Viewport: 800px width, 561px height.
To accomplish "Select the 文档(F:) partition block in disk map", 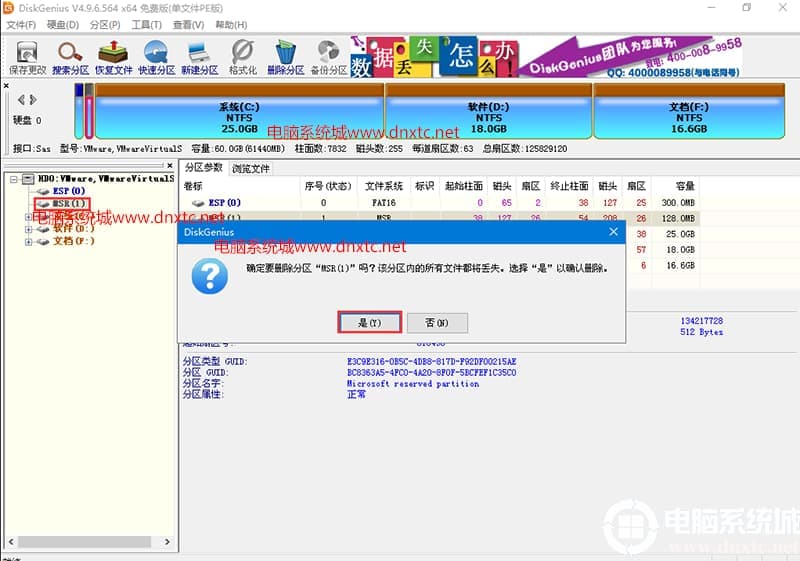I will (689, 111).
